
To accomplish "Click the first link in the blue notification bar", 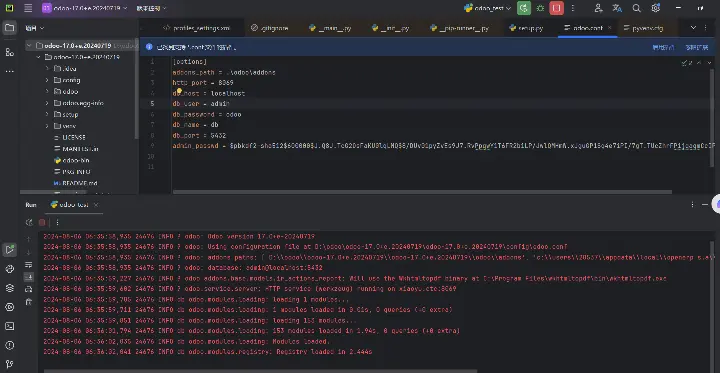I will point(664,47).
